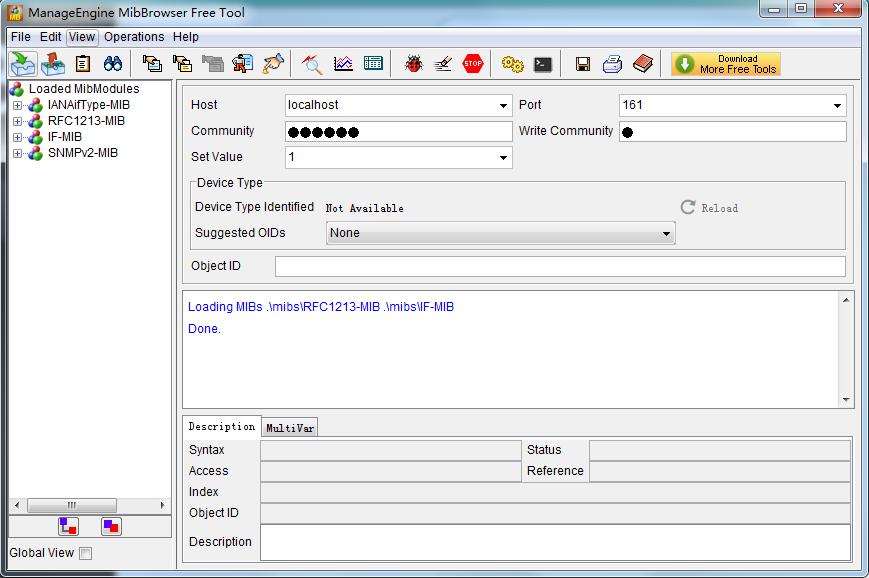
Task: Select the IF-MIB tree label
Action: point(65,137)
